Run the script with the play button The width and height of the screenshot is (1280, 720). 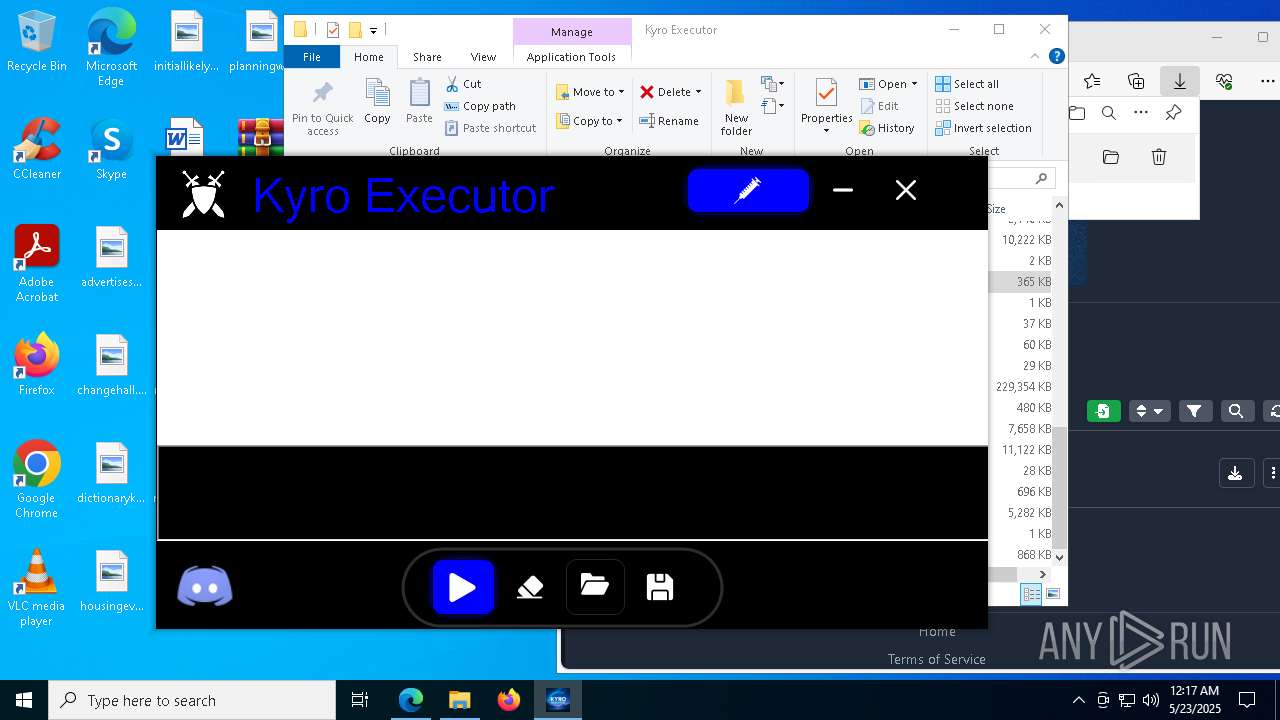[x=463, y=587]
